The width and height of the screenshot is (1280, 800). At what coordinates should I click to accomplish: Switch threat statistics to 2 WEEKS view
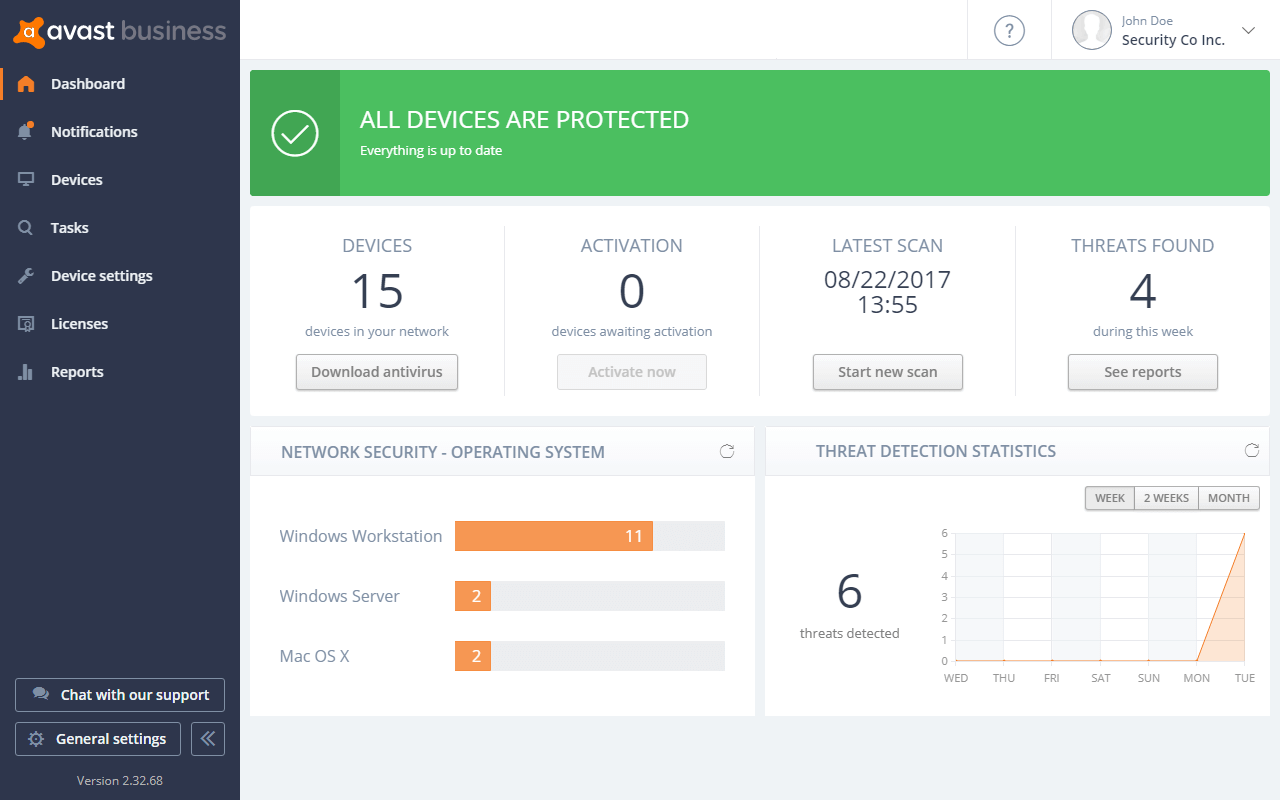tap(1166, 497)
